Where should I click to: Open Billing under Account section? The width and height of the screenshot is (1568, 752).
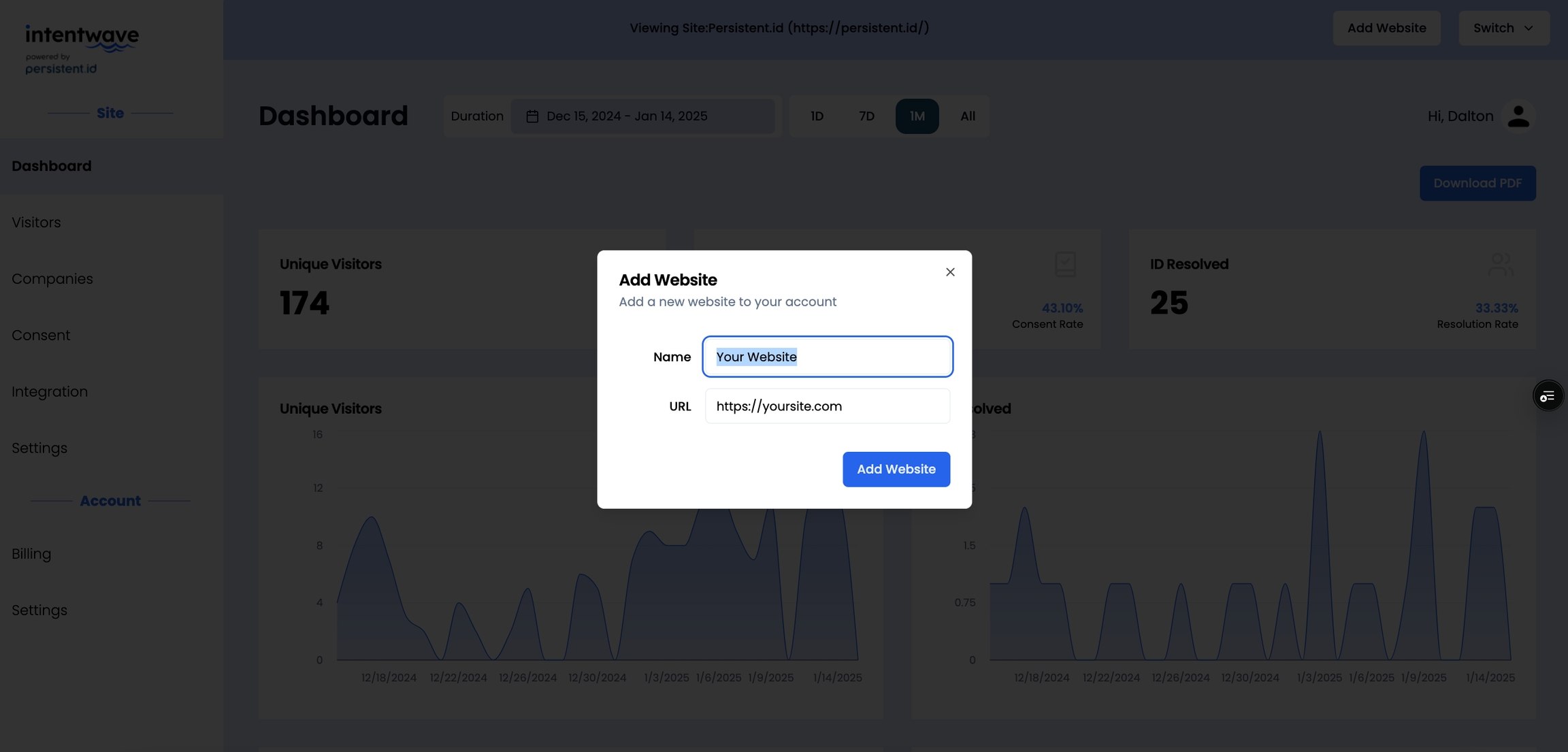[x=31, y=554]
